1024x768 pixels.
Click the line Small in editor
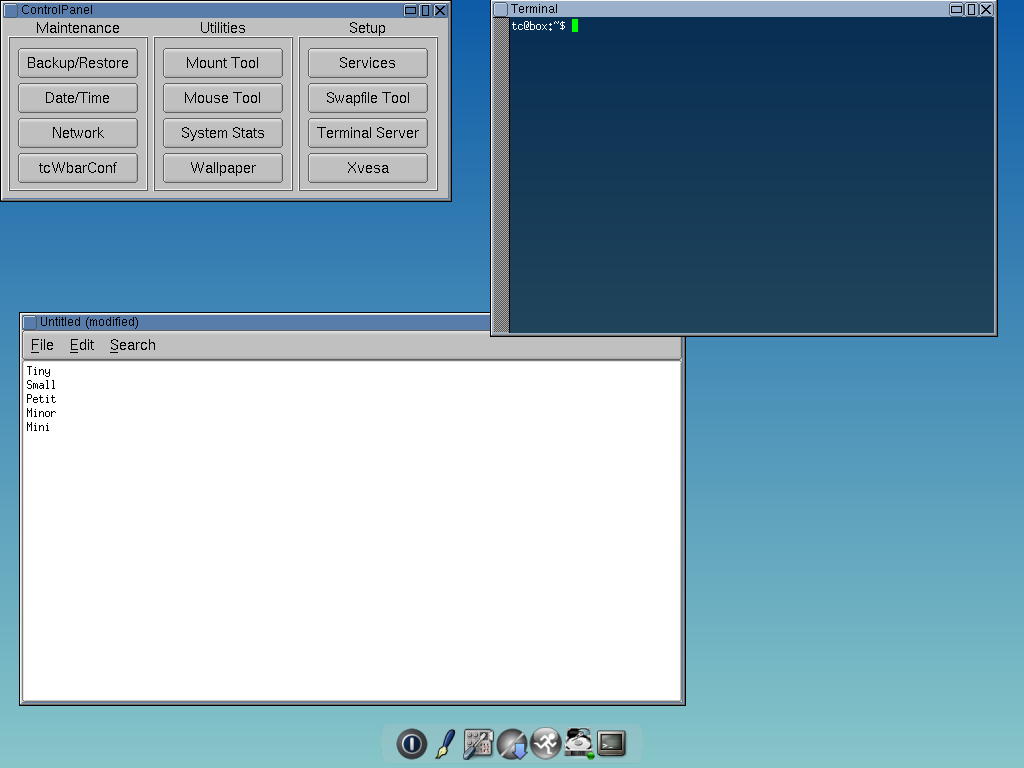click(x=40, y=385)
